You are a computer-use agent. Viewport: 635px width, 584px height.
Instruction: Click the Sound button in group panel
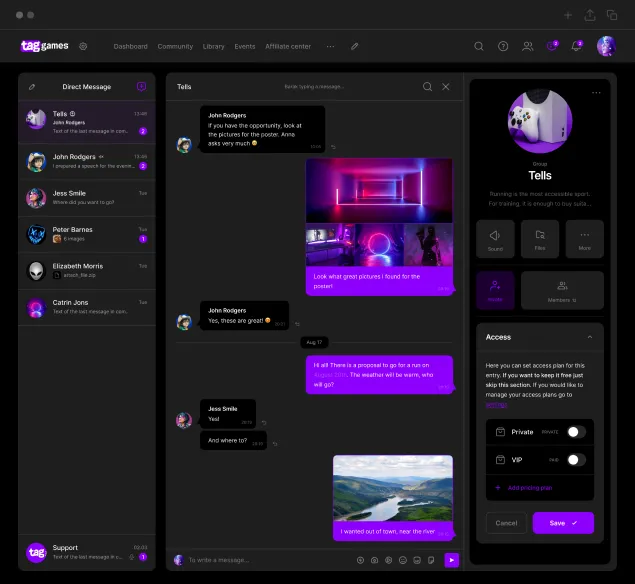coord(495,240)
